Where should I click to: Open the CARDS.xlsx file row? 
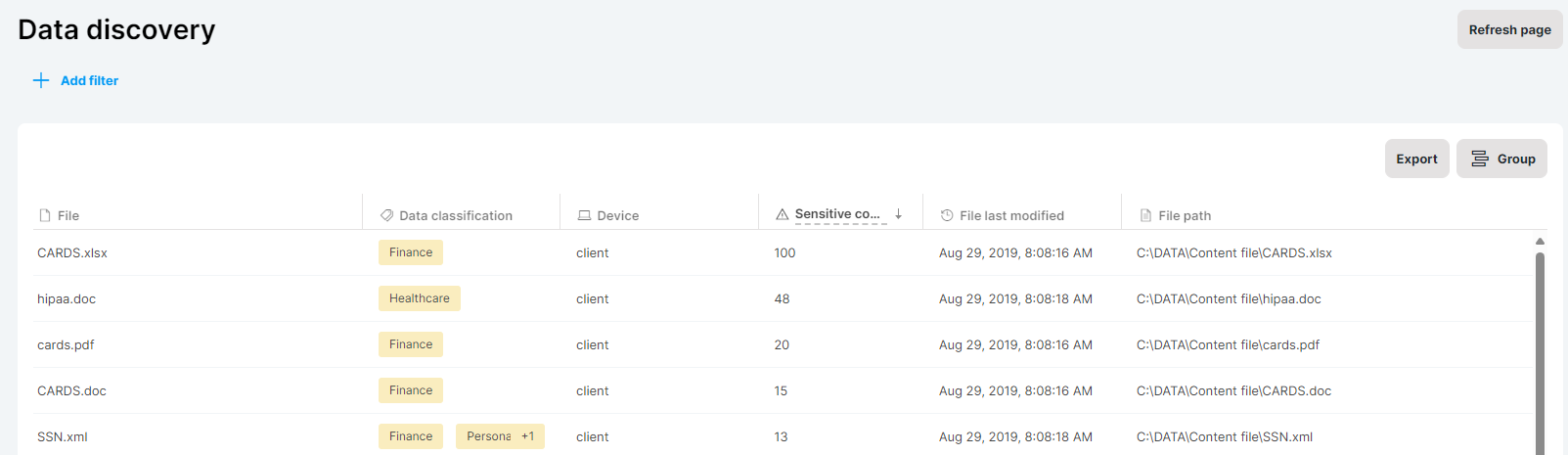783,252
